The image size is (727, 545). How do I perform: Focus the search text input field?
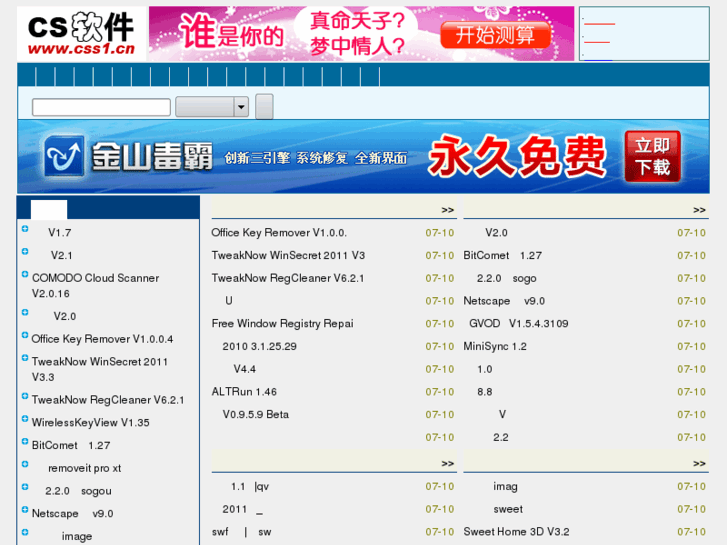[101, 107]
